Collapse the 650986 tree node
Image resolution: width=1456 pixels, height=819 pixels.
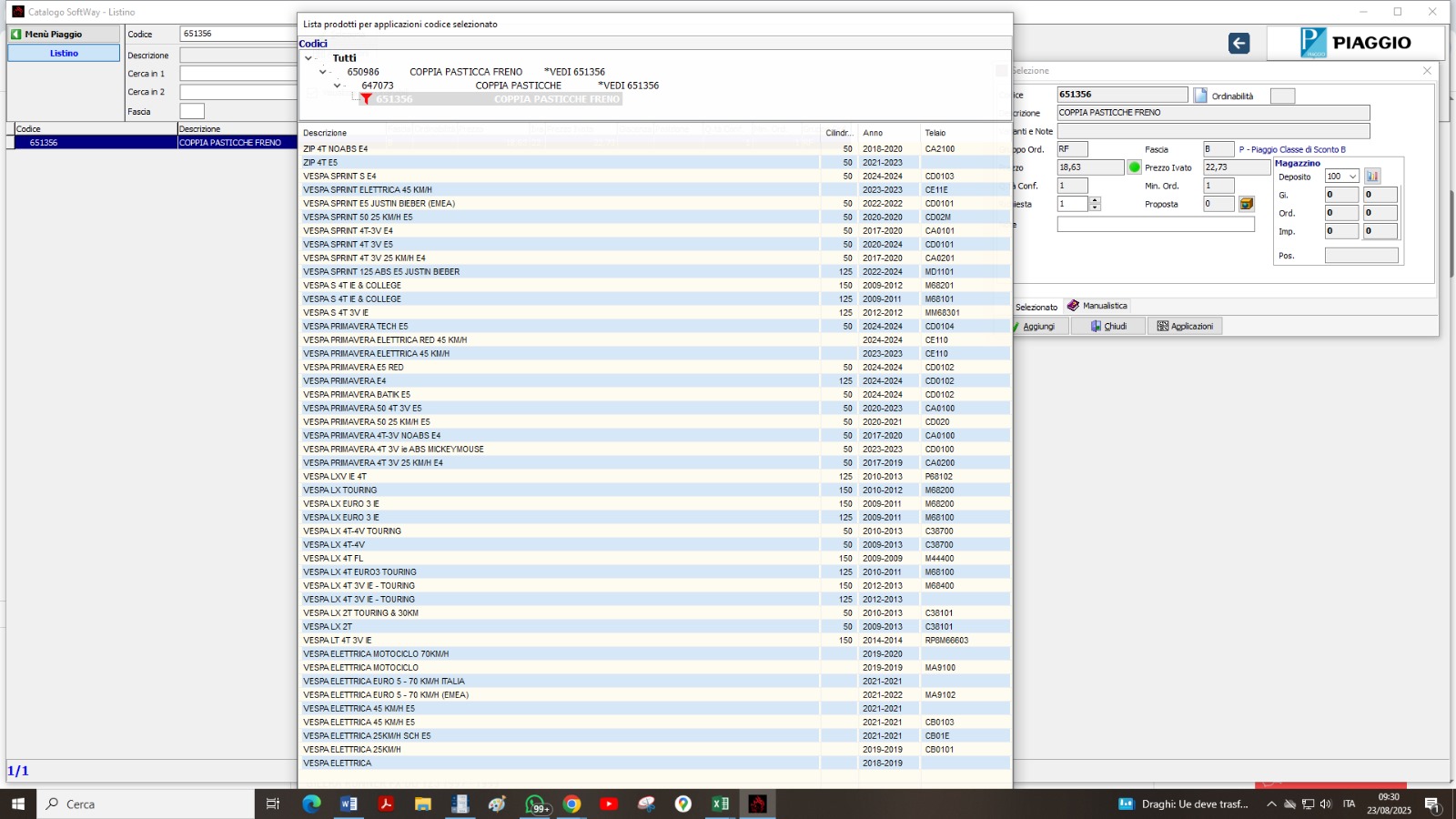[x=323, y=72]
